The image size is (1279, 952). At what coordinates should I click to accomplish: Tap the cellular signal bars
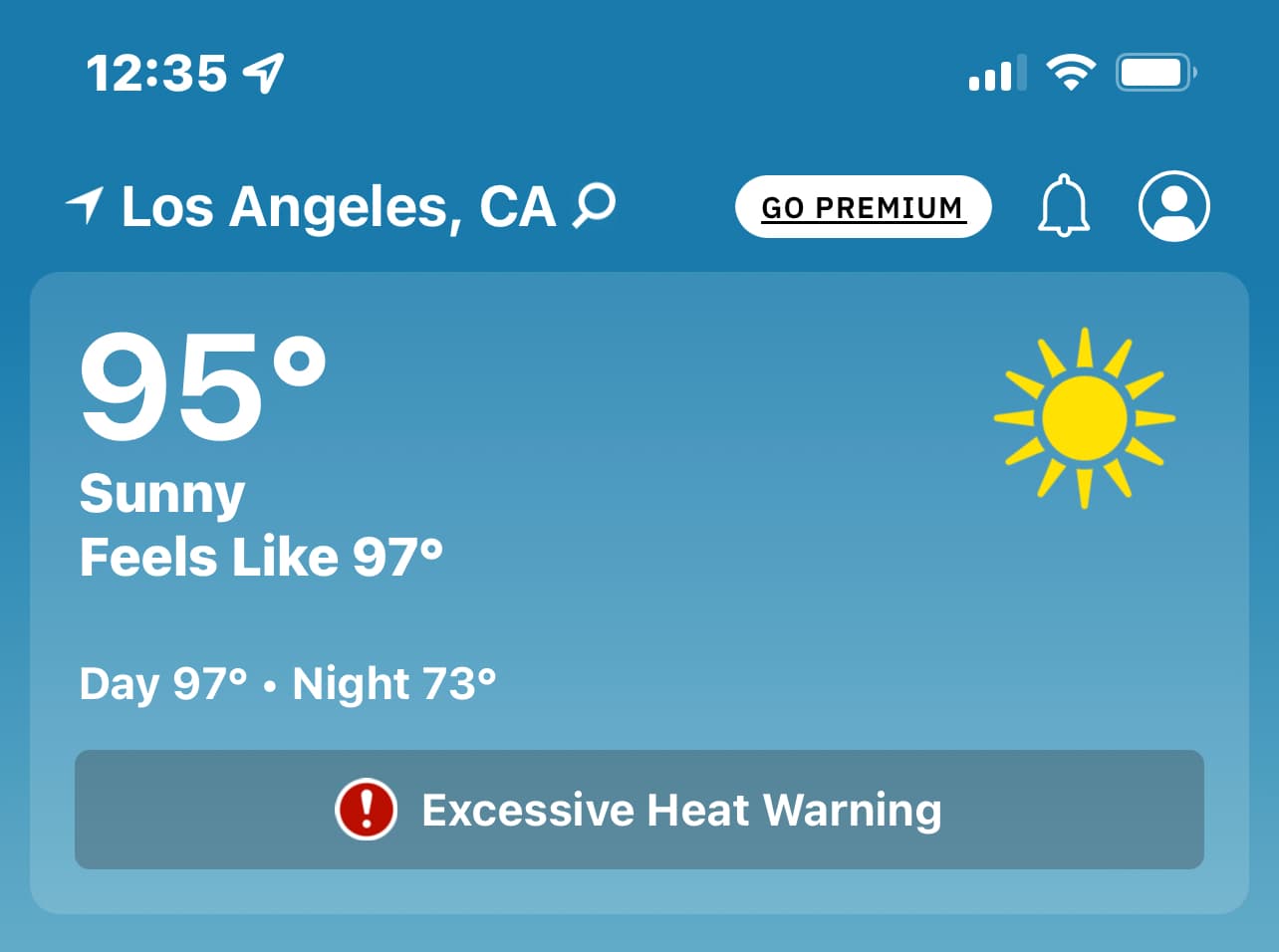997,74
